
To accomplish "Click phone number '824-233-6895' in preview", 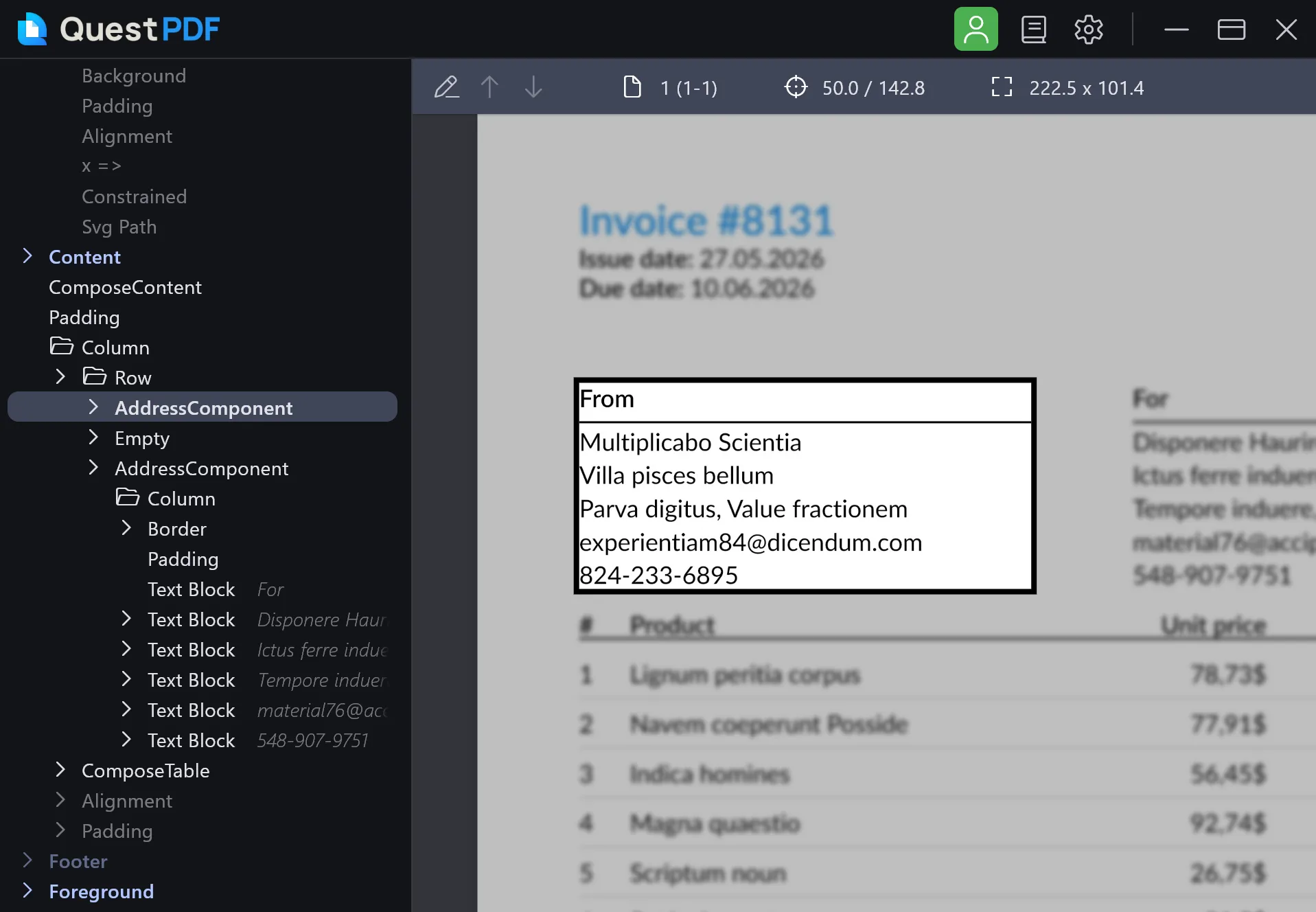I will click(659, 575).
